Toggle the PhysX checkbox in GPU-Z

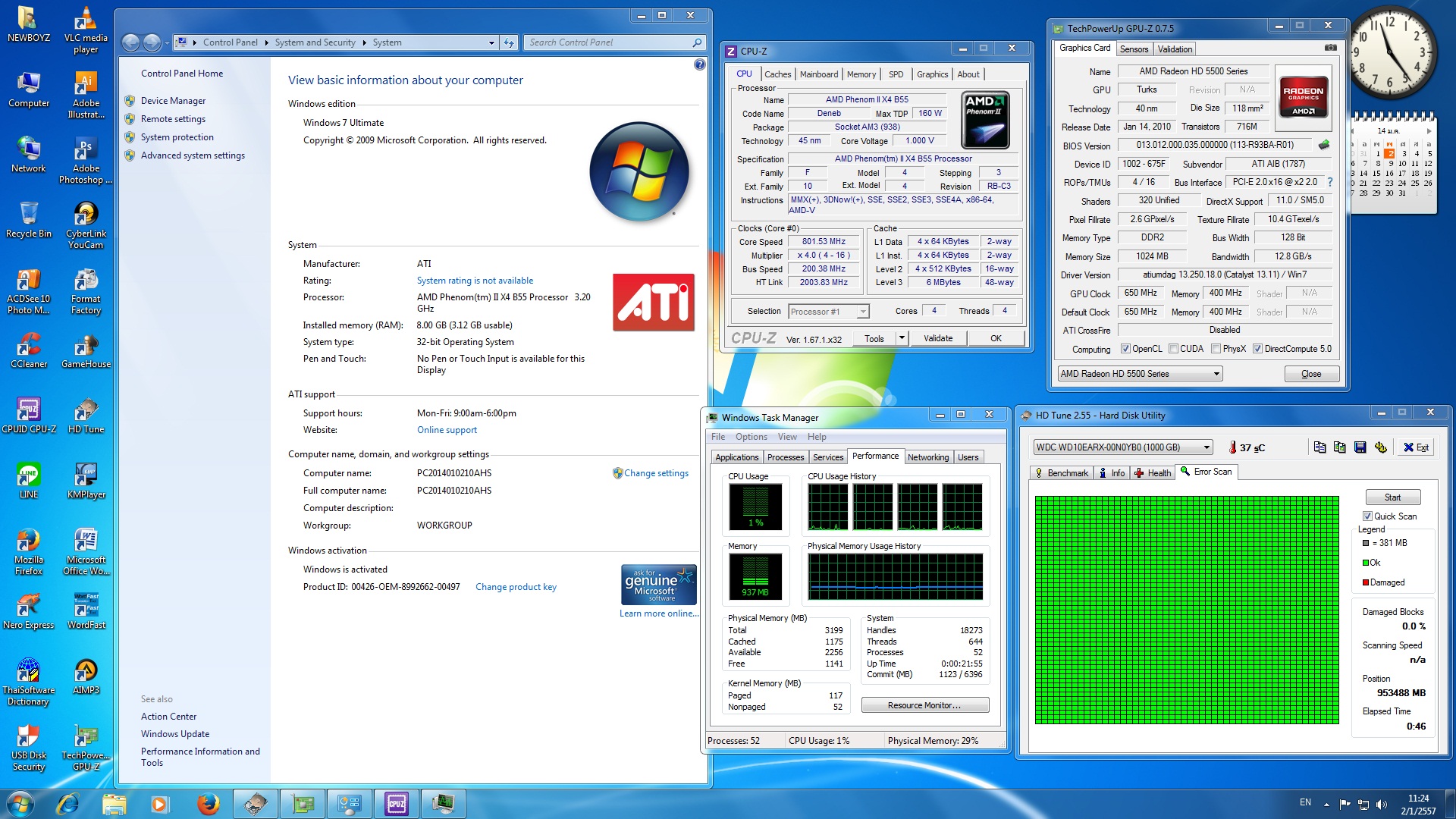(x=1216, y=350)
